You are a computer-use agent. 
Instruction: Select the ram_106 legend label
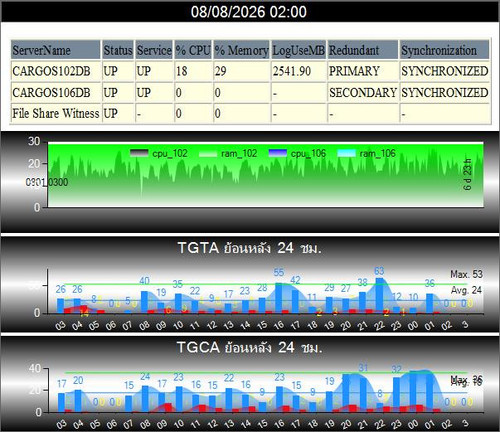point(378,153)
